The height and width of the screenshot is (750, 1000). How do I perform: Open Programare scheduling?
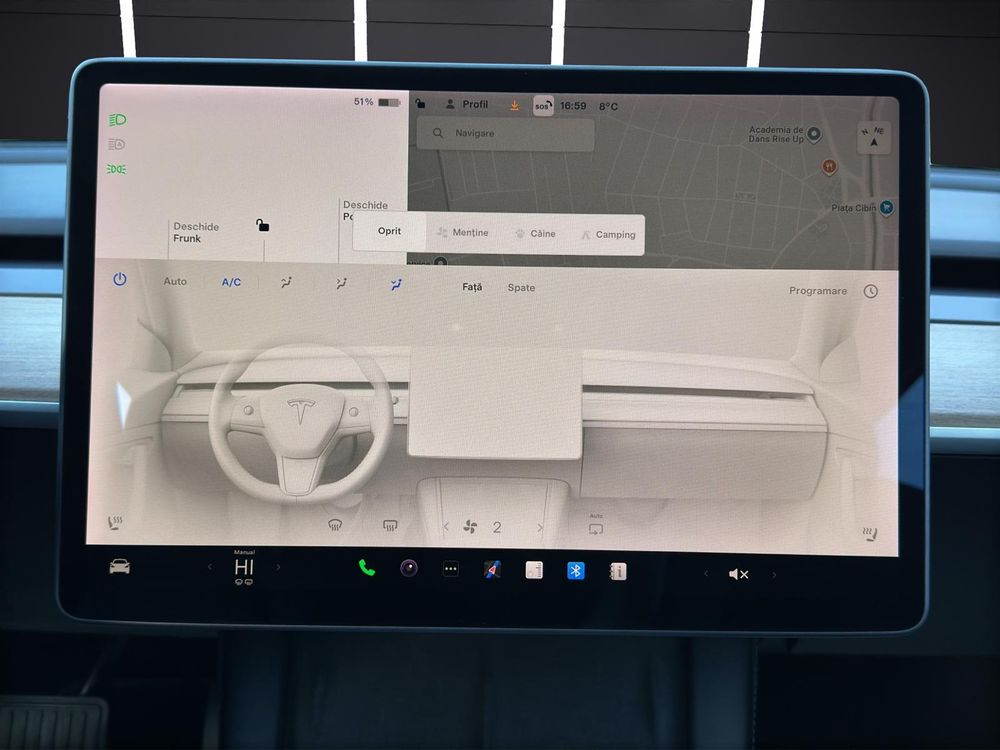[818, 291]
